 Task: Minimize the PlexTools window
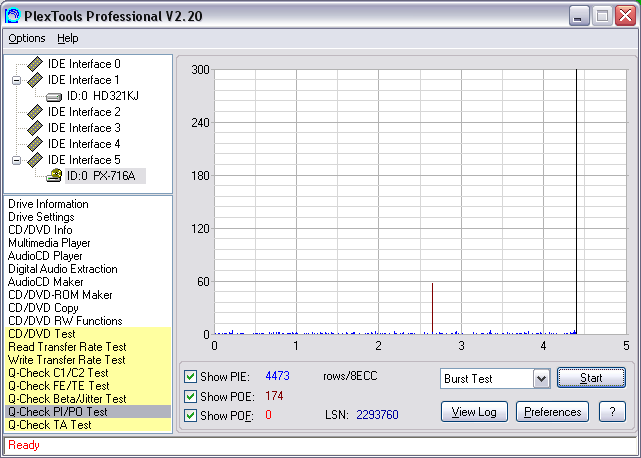[x=578, y=16]
